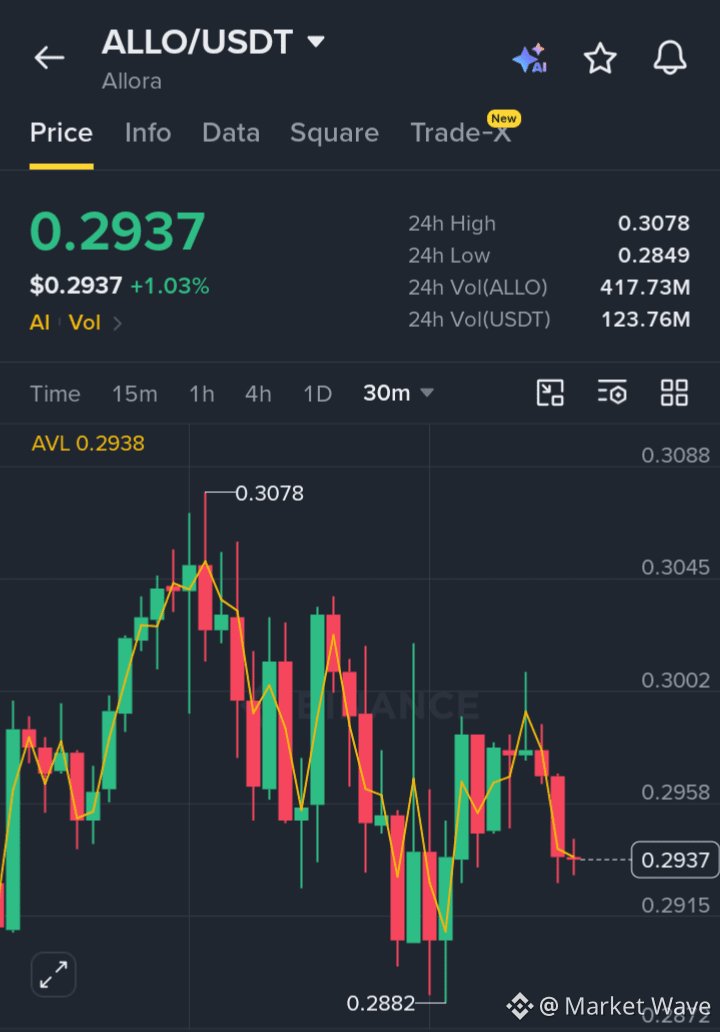Image resolution: width=720 pixels, height=1032 pixels.
Task: Switch to the Square tab
Action: pos(334,133)
